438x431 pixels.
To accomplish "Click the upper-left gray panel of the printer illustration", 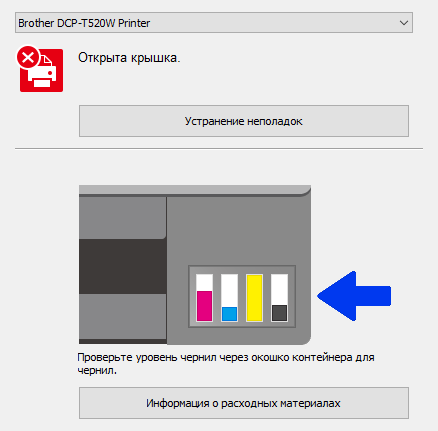I will [122, 217].
